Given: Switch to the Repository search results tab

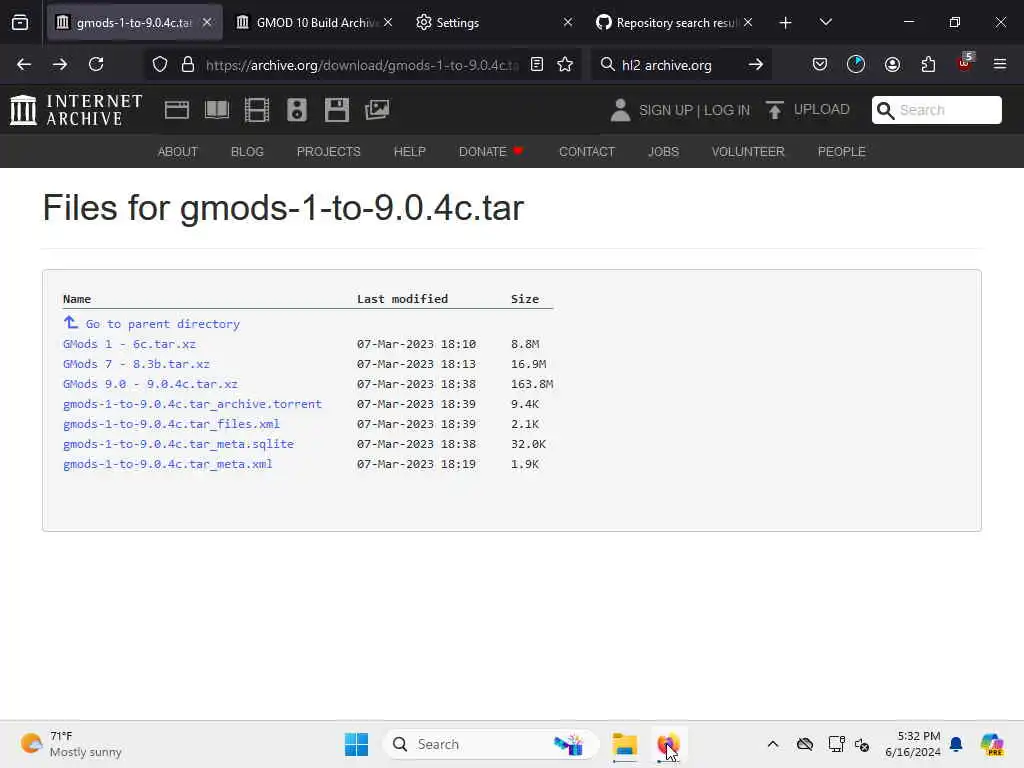Looking at the screenshot, I should 675,23.
